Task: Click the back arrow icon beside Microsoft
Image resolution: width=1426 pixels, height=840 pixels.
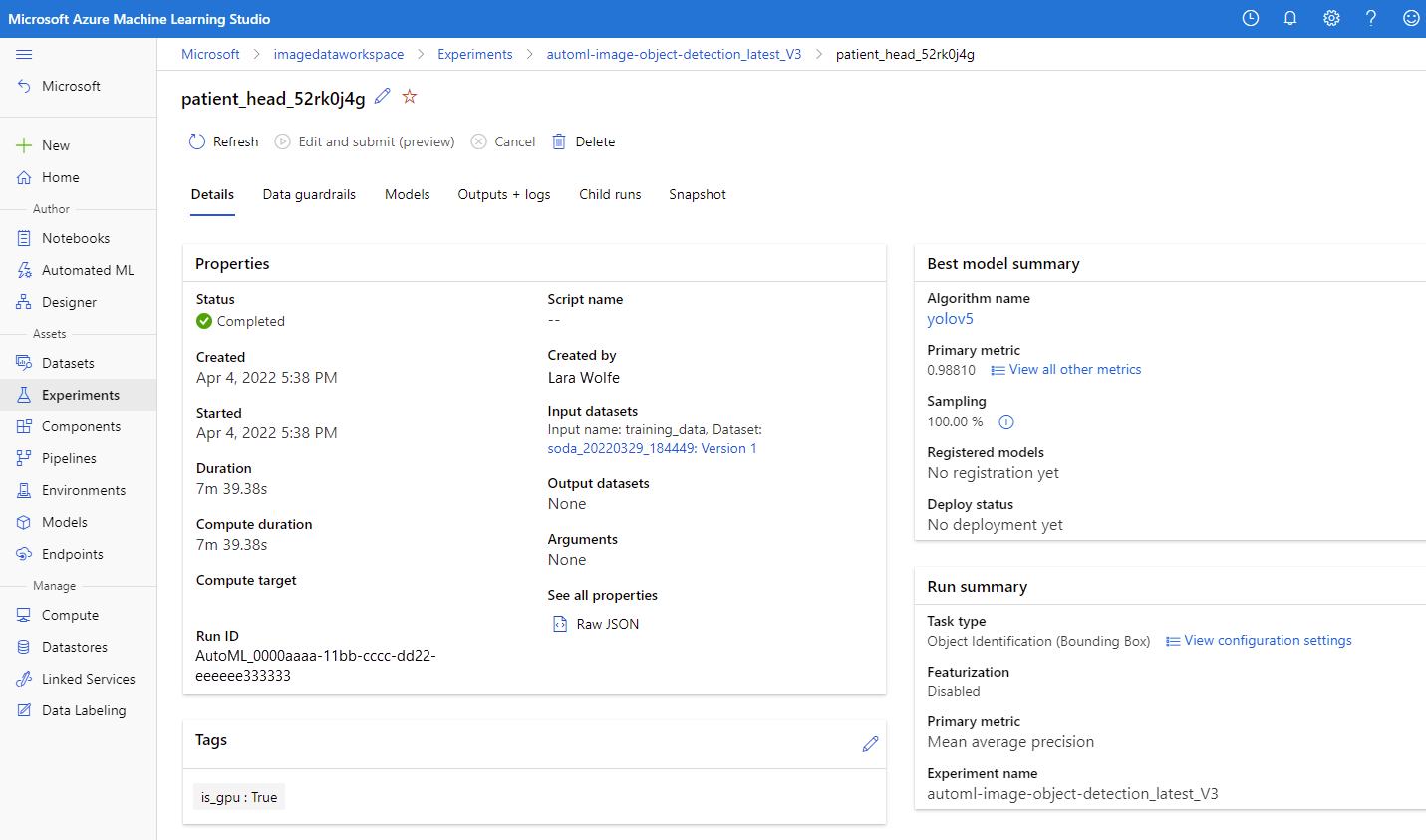Action: [24, 86]
